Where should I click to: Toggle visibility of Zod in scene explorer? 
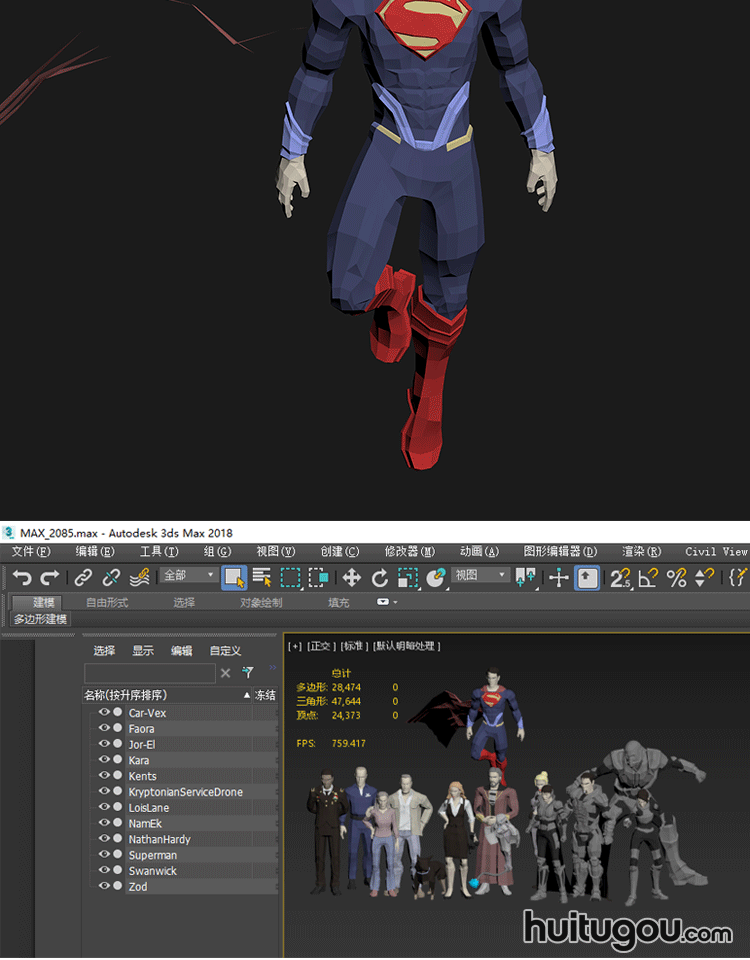(104, 887)
